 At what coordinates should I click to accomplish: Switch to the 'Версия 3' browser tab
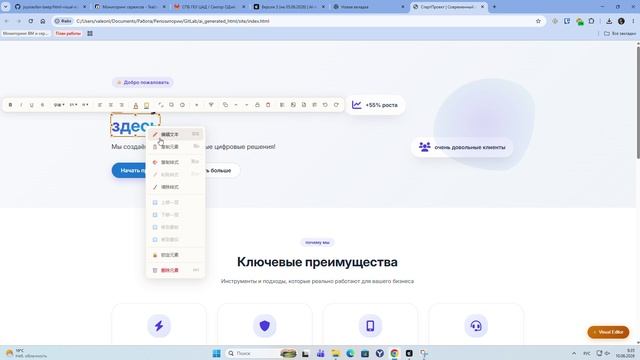click(289, 7)
